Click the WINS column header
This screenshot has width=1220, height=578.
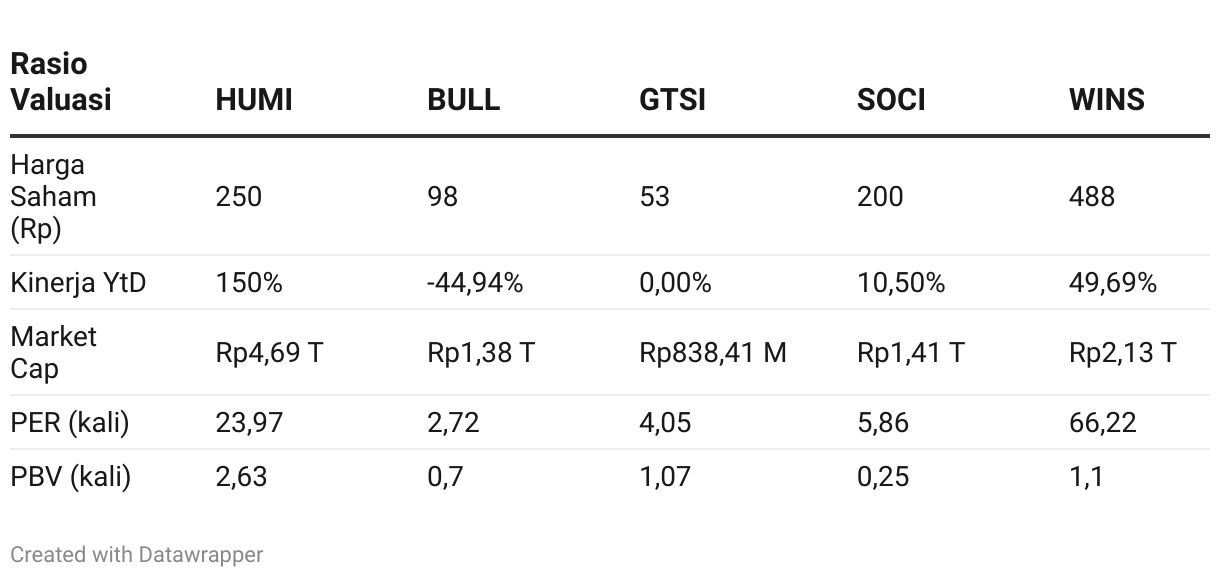pos(1107,100)
